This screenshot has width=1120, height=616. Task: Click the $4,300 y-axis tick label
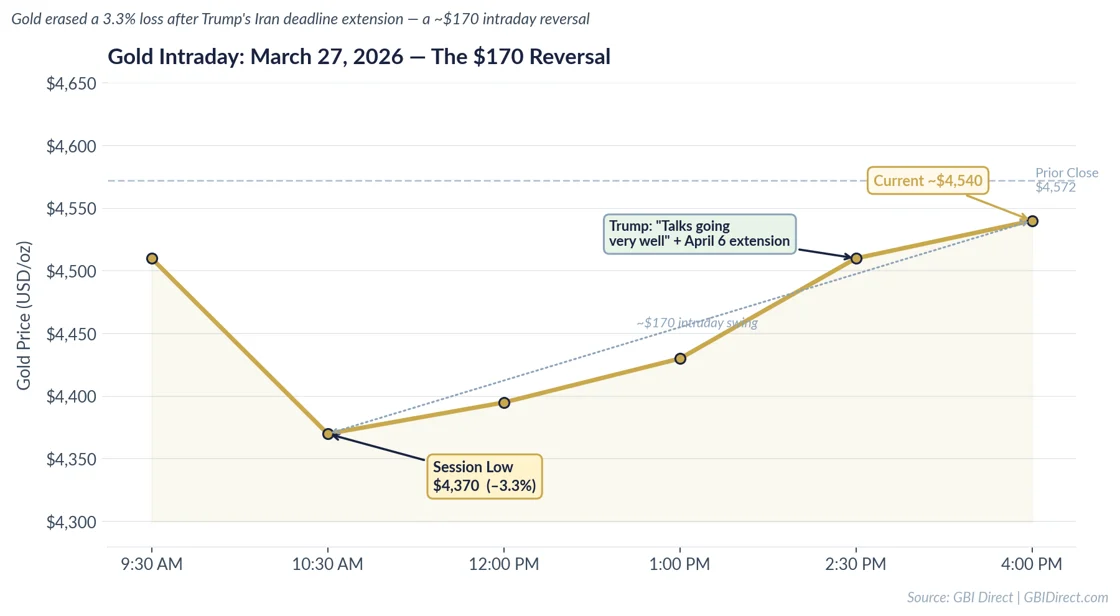pos(71,522)
